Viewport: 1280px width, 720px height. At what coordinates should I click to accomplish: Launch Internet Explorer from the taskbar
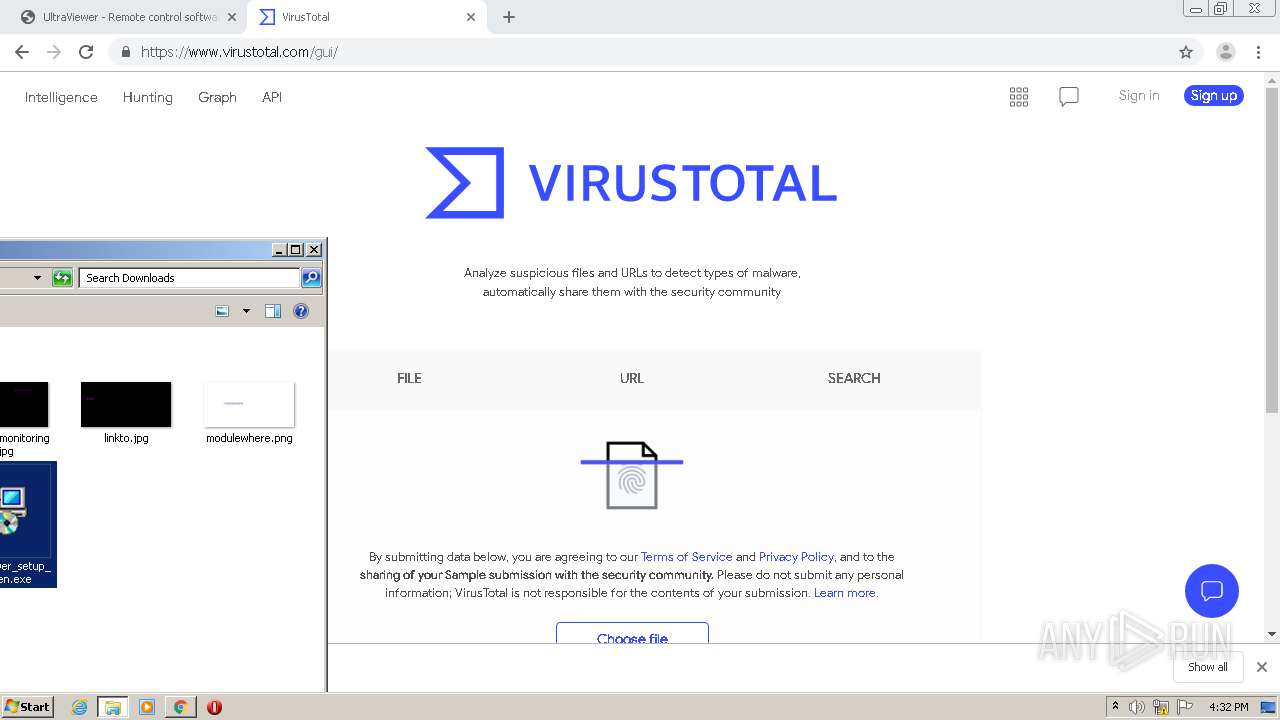pos(79,707)
